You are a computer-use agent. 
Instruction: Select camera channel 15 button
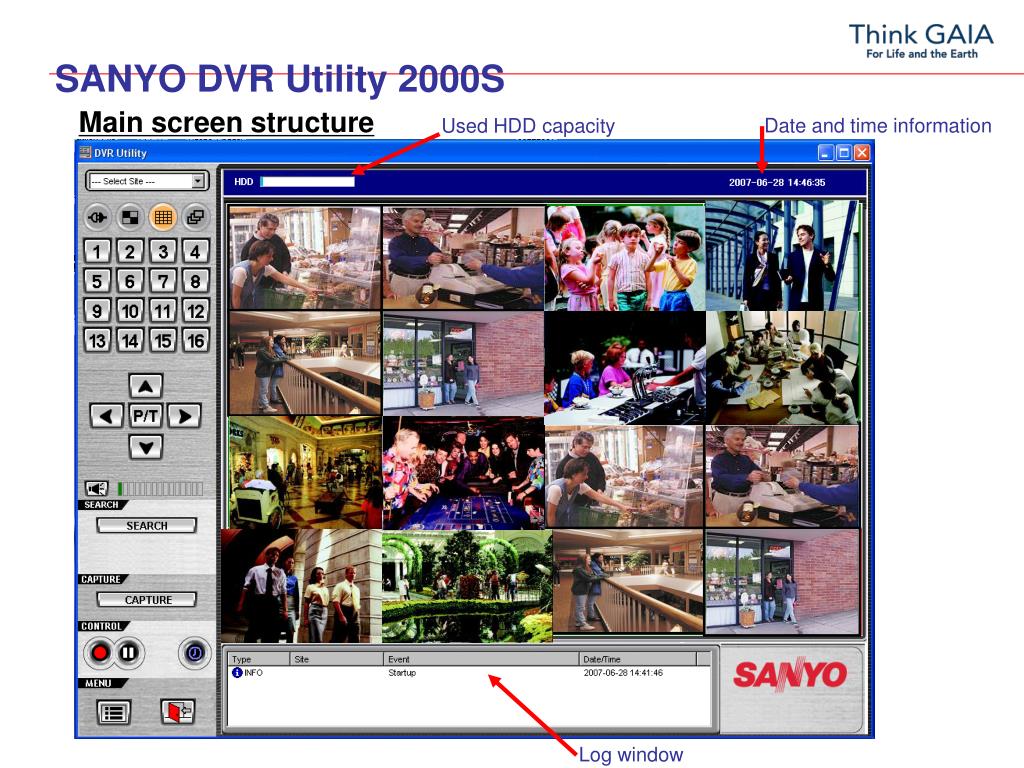tap(163, 340)
